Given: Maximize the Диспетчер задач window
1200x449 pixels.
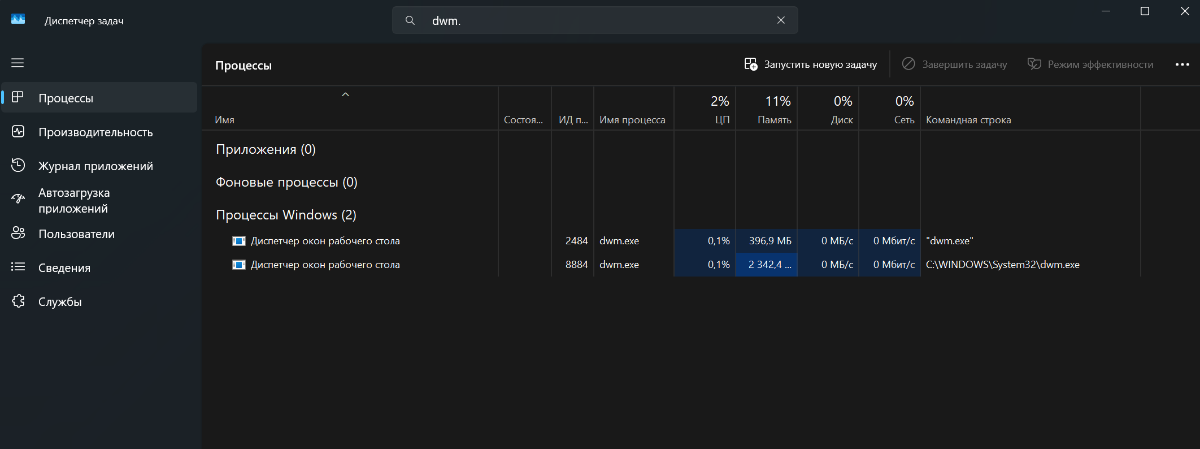Looking at the screenshot, I should [x=1145, y=11].
